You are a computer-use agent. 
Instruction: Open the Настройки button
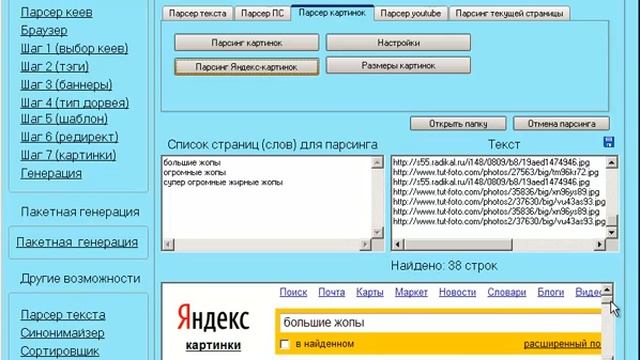[x=398, y=42]
